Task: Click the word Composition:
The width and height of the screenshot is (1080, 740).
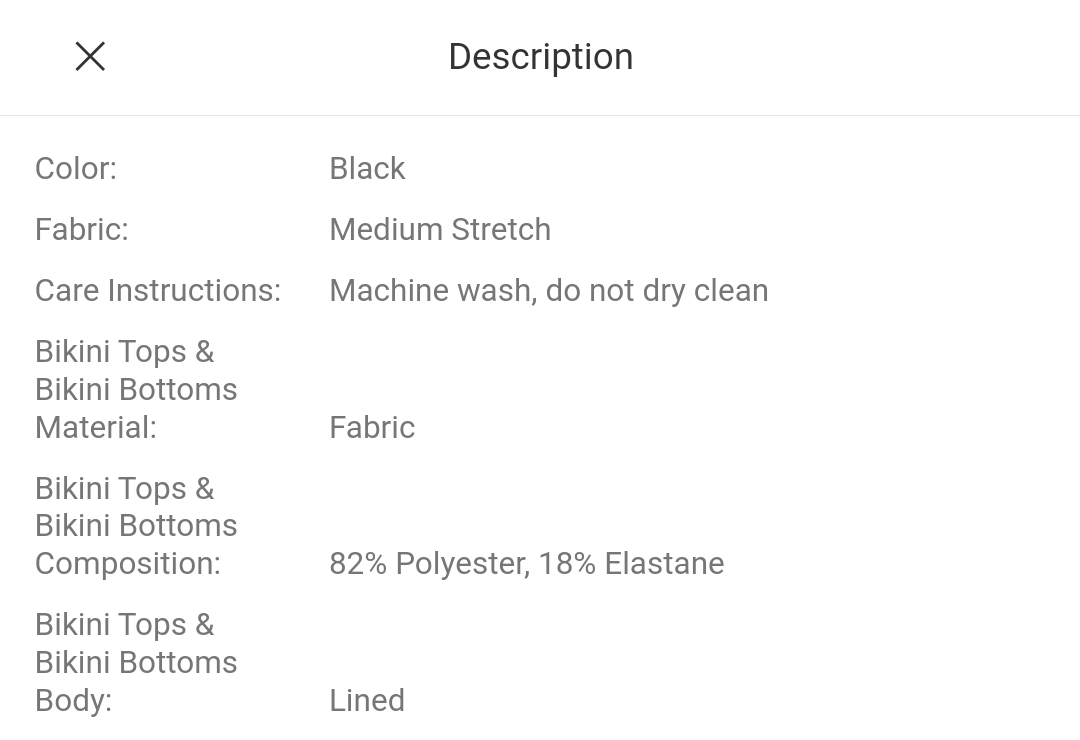Action: (128, 564)
